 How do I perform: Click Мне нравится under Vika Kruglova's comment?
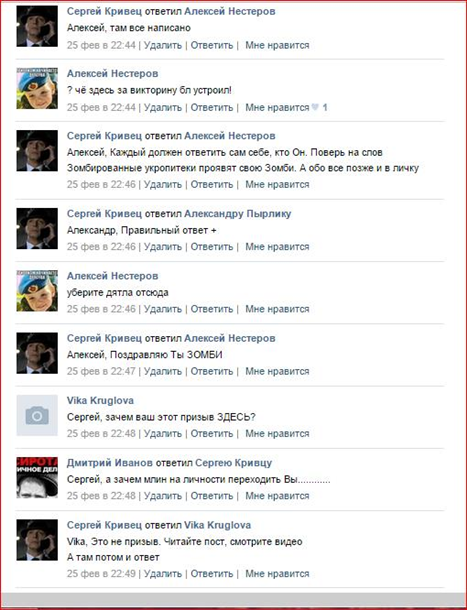(277, 433)
